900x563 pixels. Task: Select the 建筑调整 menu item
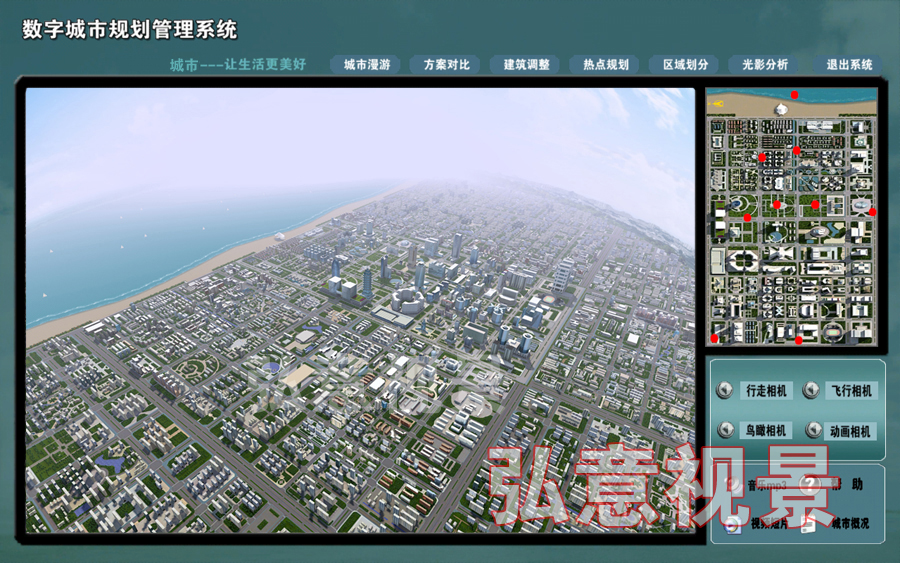tap(526, 65)
